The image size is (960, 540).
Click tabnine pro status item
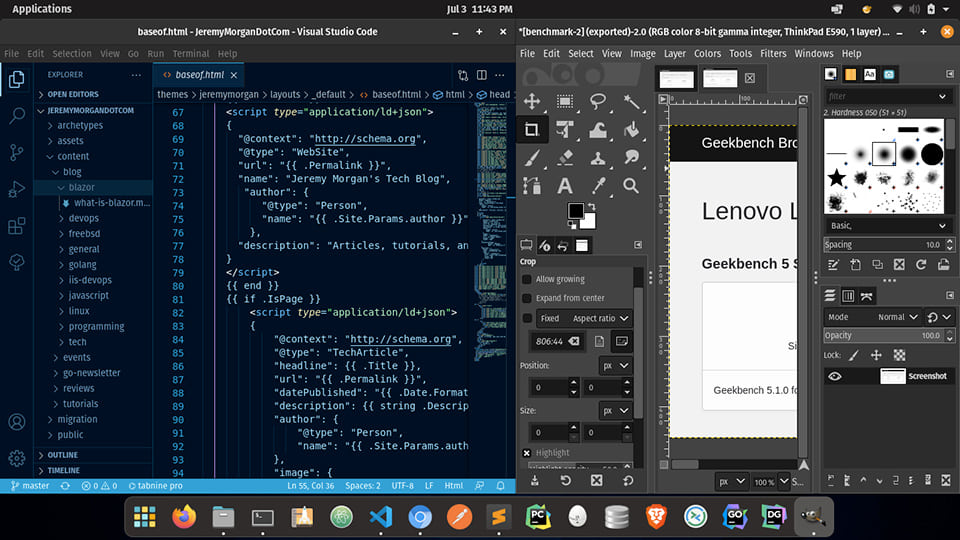[156, 486]
